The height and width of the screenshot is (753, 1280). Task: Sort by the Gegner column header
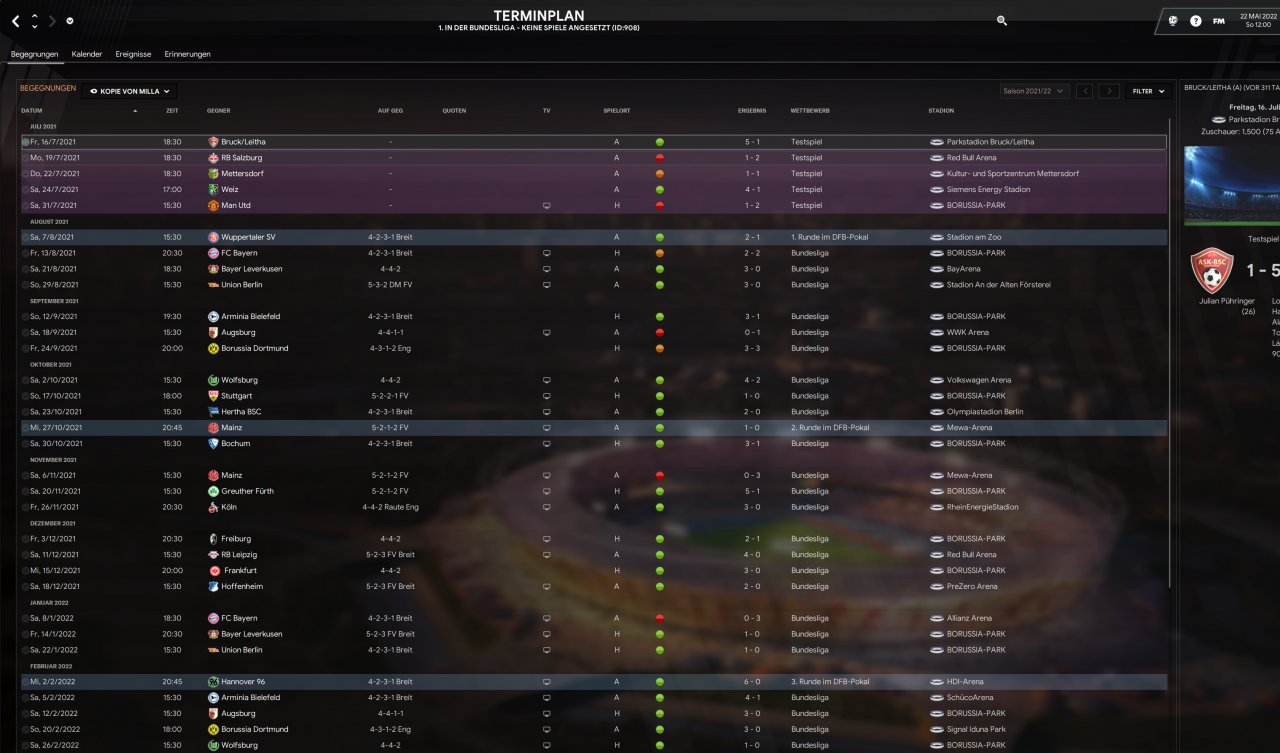click(218, 111)
